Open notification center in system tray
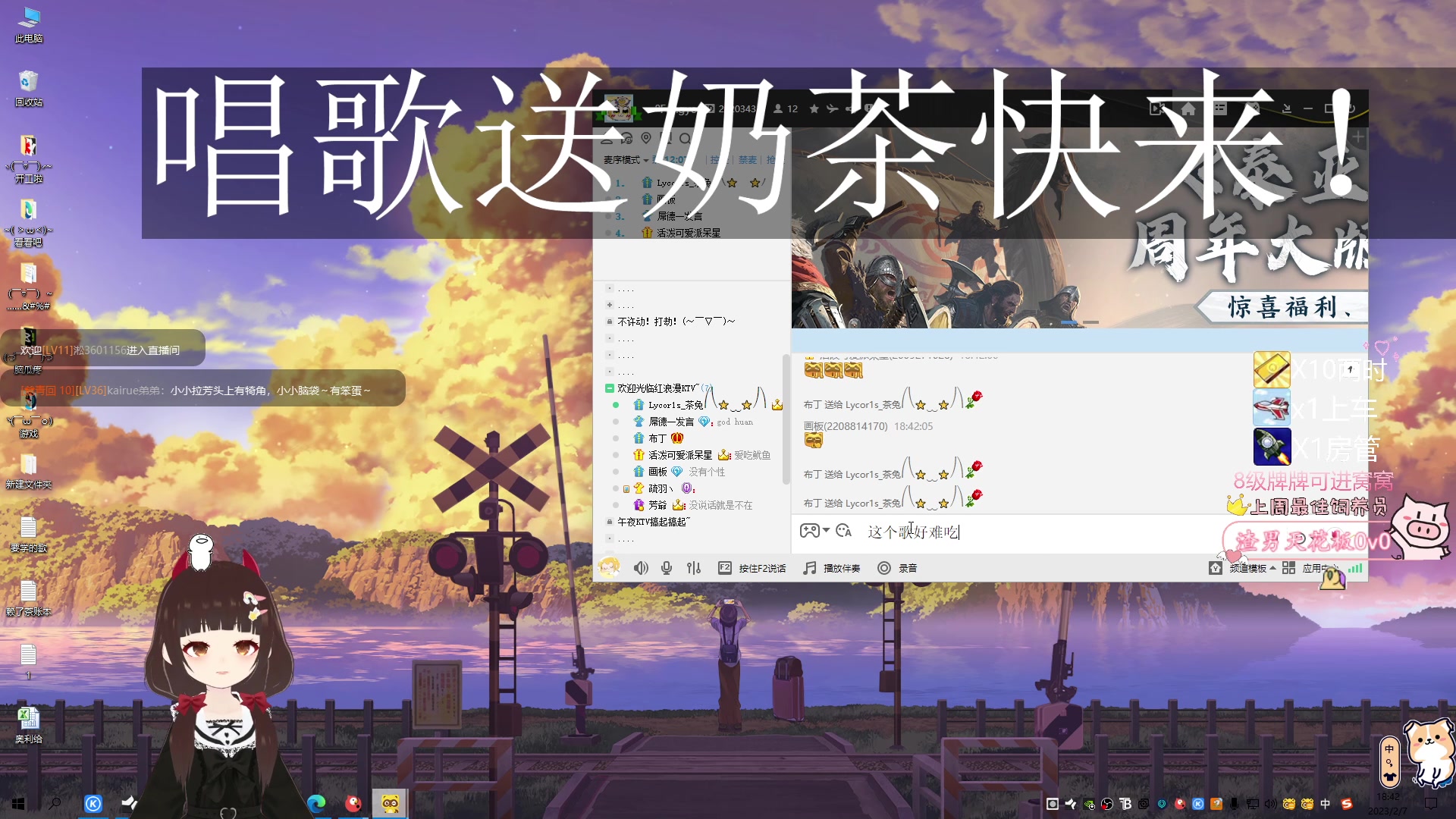The height and width of the screenshot is (819, 1456). 1430,804
